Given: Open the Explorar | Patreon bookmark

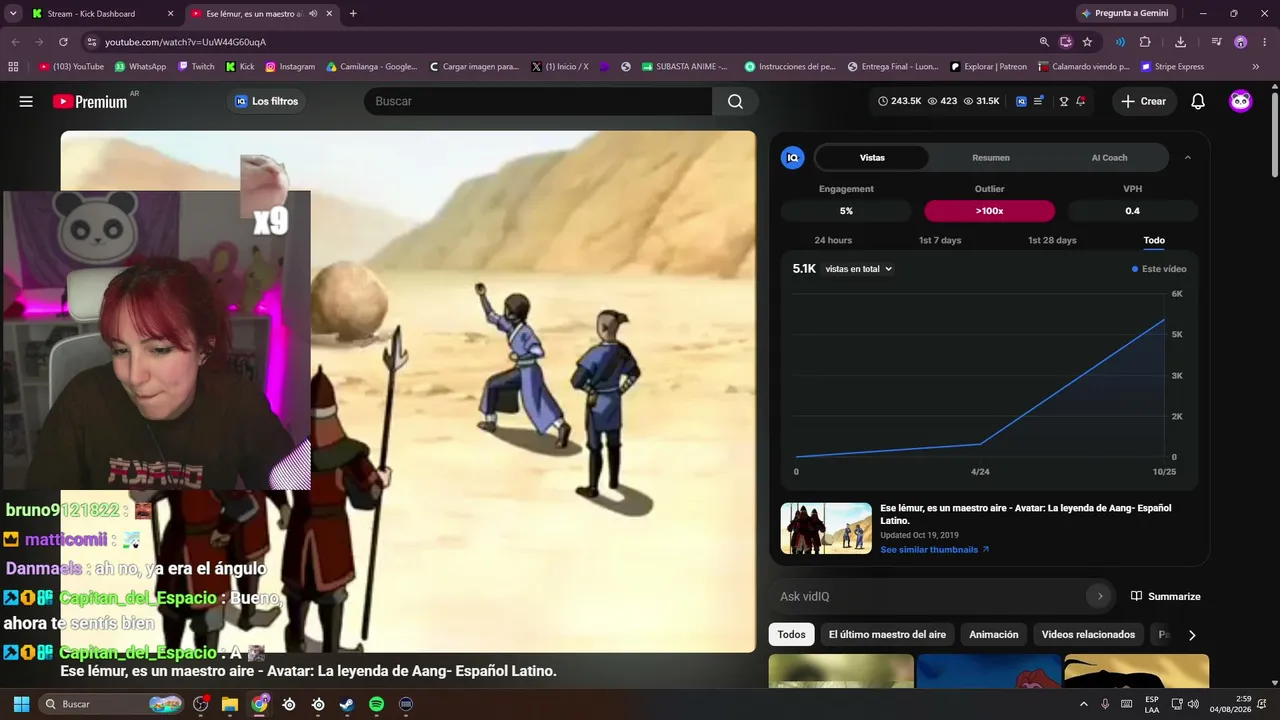Looking at the screenshot, I should (989, 67).
